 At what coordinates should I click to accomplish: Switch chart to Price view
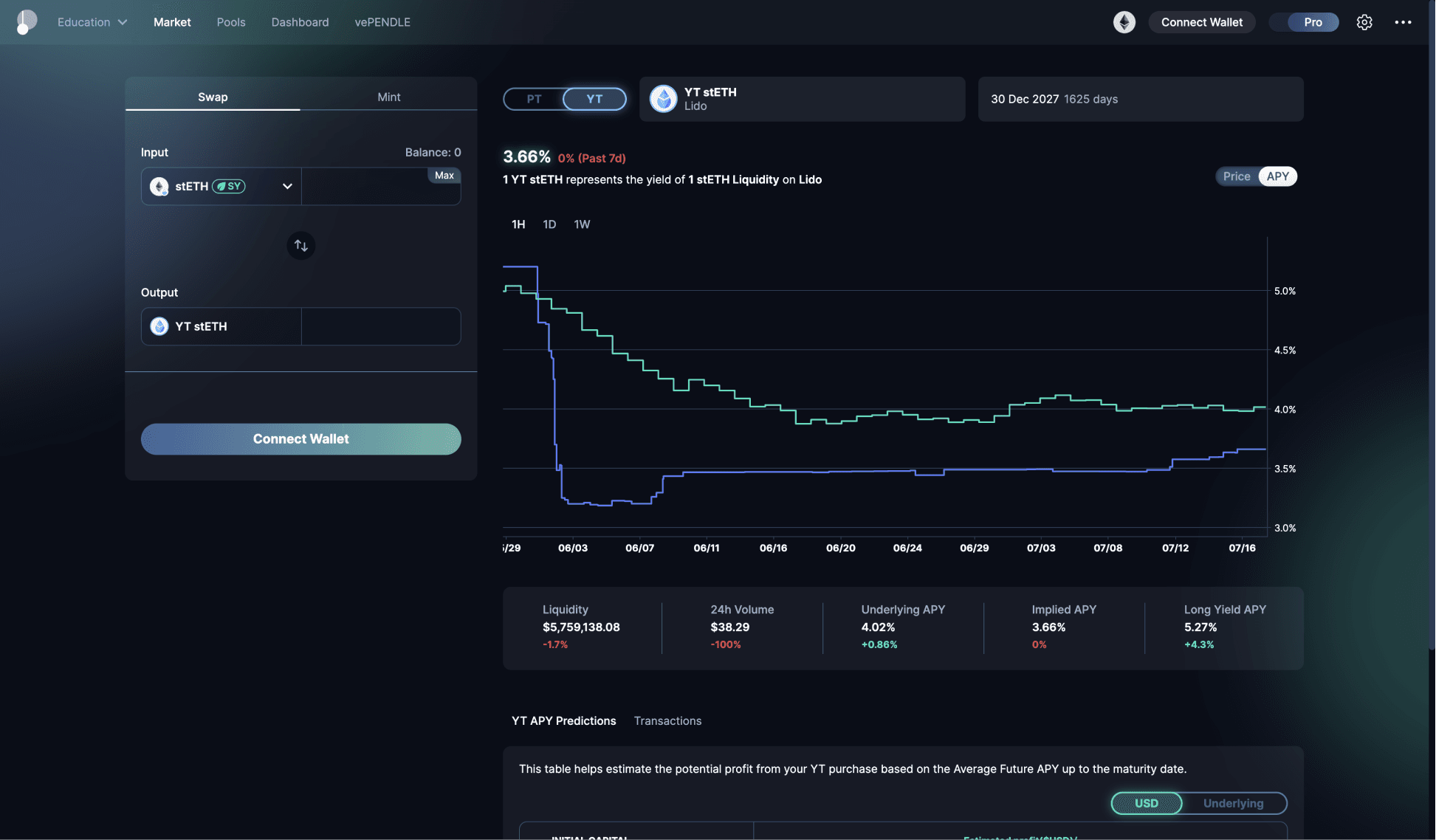(x=1237, y=176)
